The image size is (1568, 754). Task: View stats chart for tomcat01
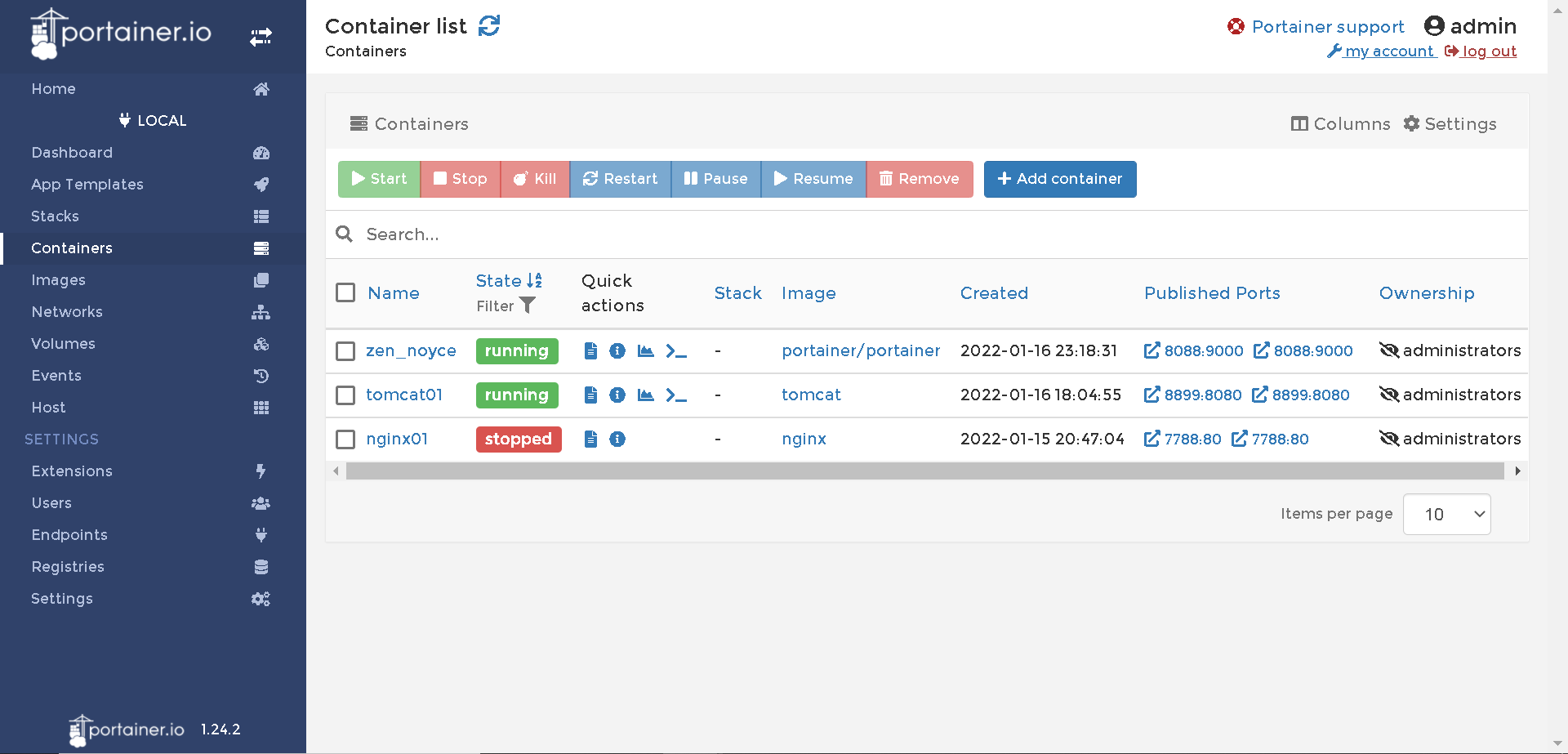point(645,395)
